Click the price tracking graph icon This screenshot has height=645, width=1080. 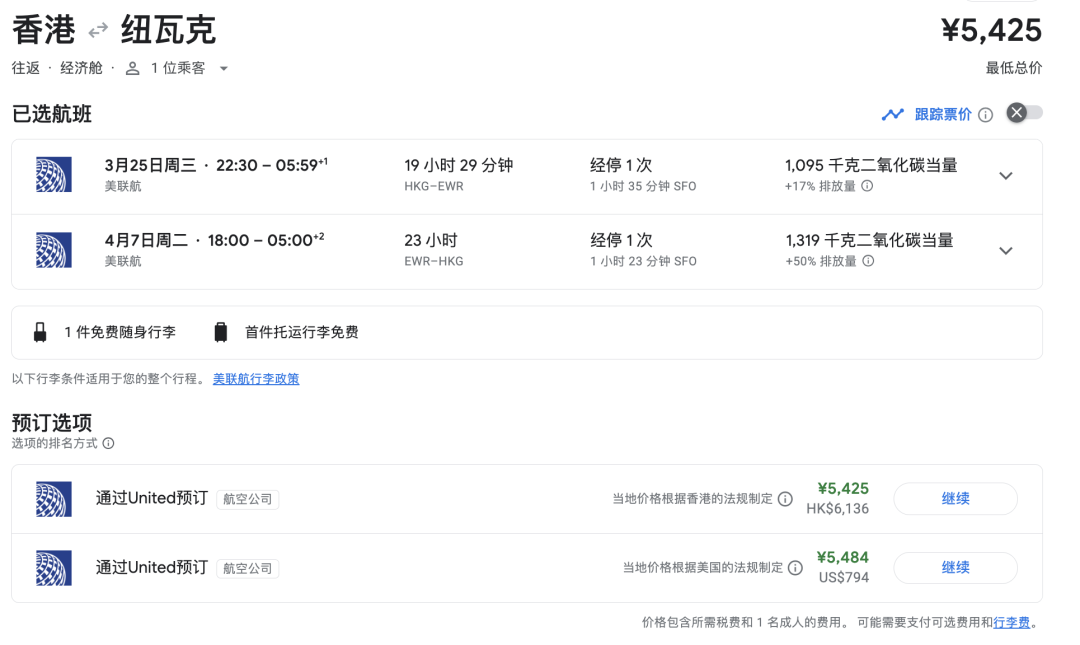point(892,114)
